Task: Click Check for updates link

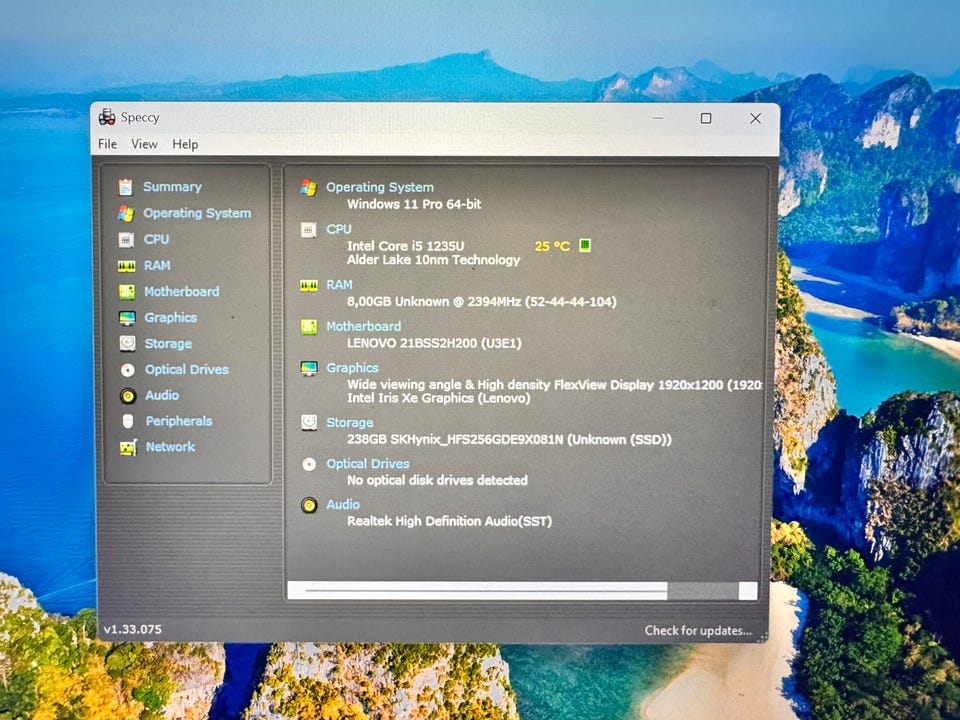Action: point(698,631)
